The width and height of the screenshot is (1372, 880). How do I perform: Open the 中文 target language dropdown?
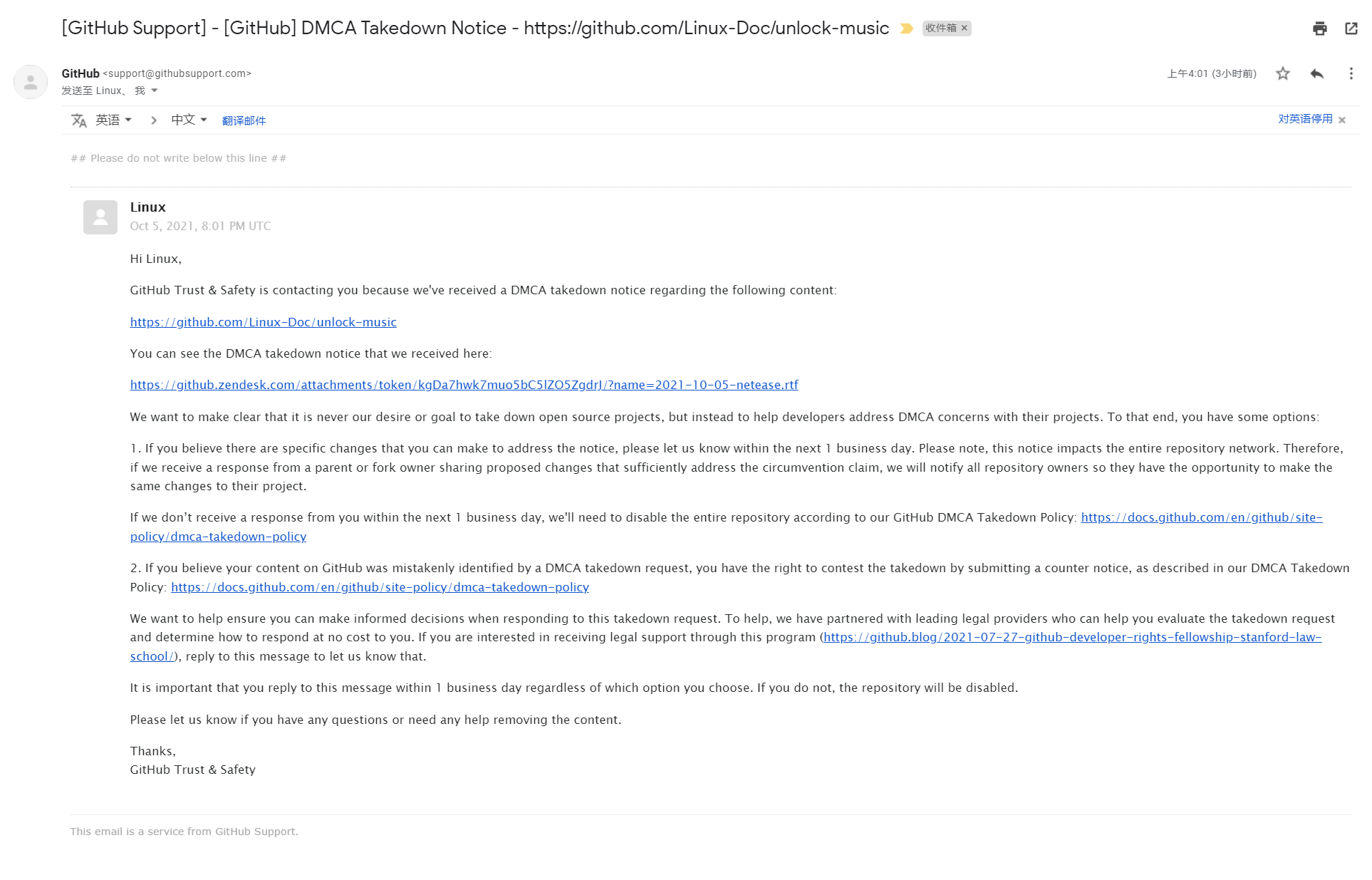[189, 120]
